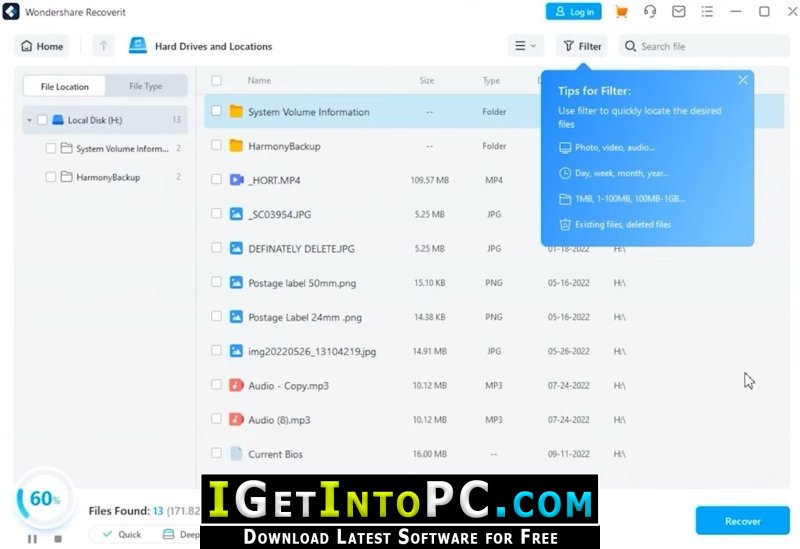Viewport: 800px width, 549px height.
Task: Click the file name img20220526_13104219.jpg
Action: (312, 351)
